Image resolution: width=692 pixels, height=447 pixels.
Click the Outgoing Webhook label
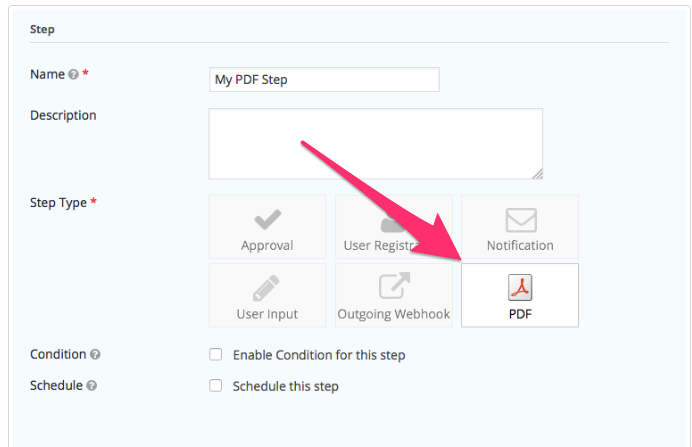tap(394, 314)
